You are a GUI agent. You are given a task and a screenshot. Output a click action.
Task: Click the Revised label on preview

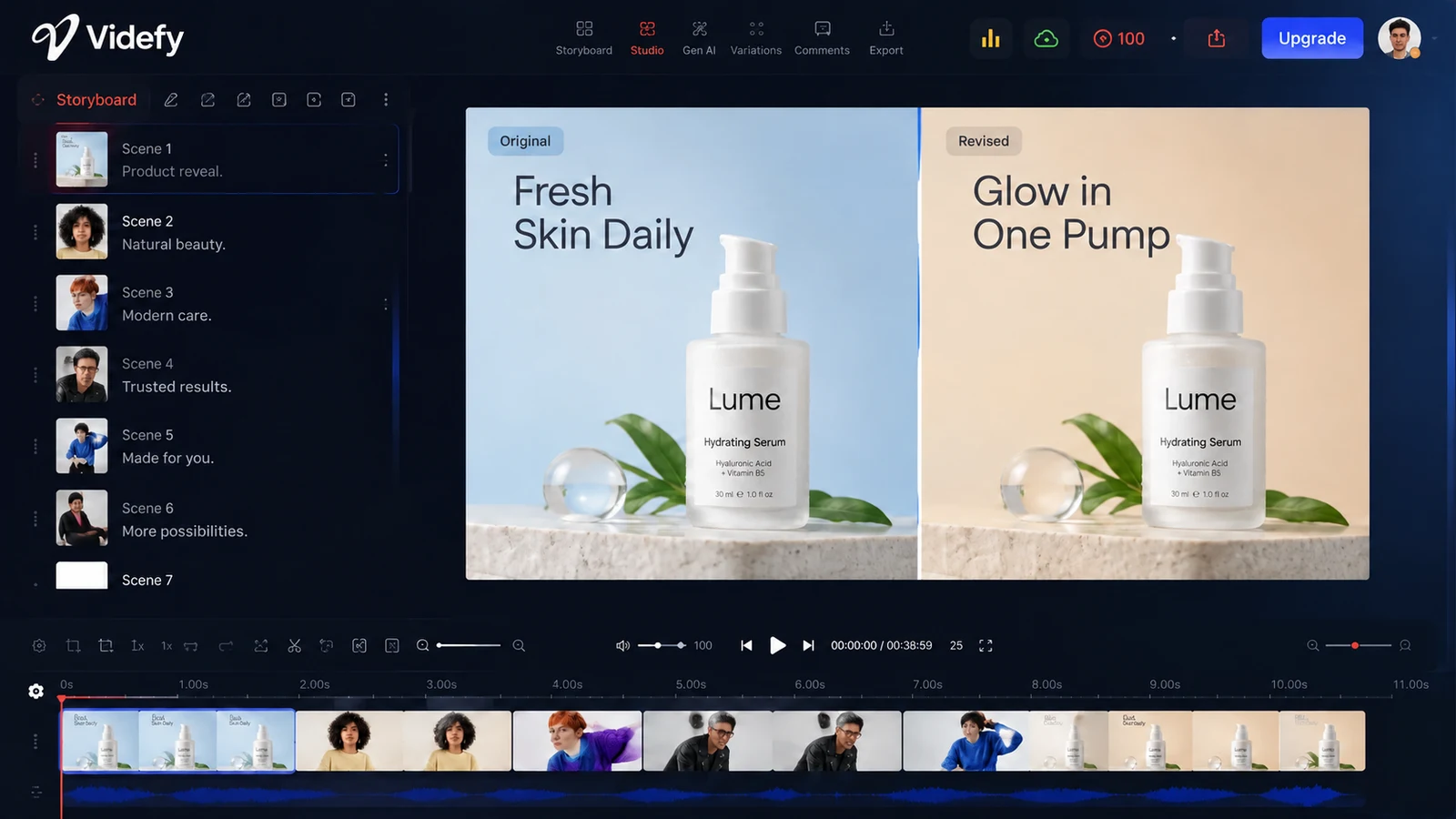pyautogui.click(x=984, y=141)
